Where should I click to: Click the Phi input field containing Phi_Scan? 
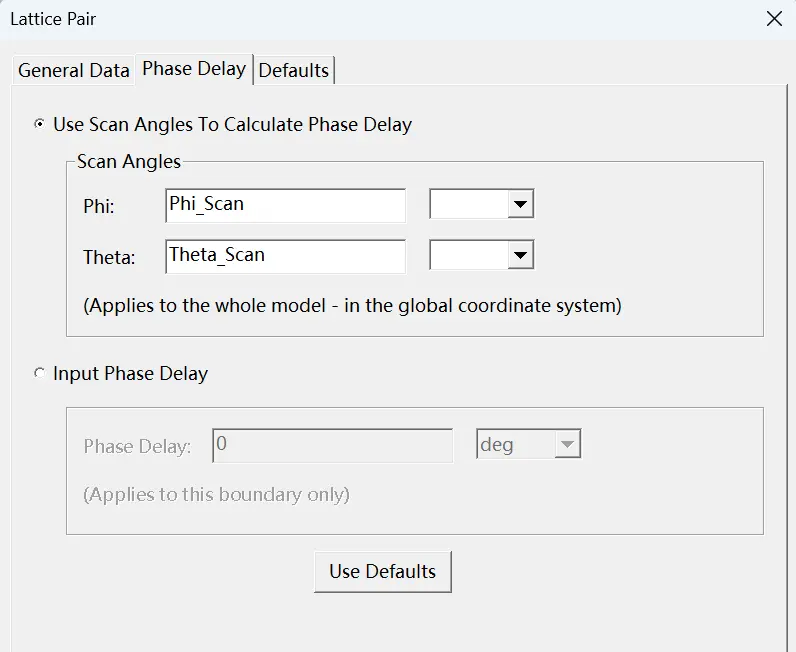(x=286, y=205)
